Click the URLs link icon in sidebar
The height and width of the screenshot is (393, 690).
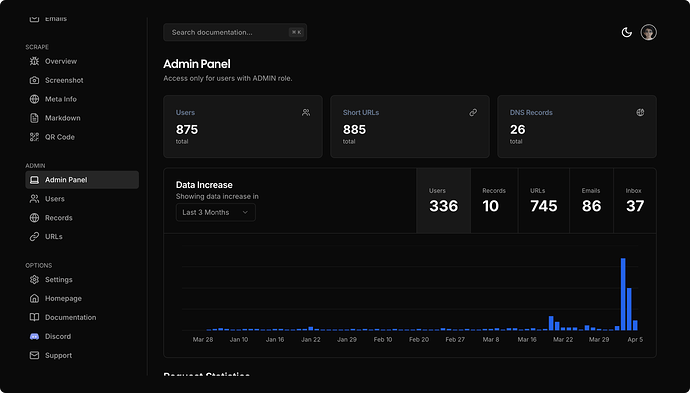tap(34, 236)
